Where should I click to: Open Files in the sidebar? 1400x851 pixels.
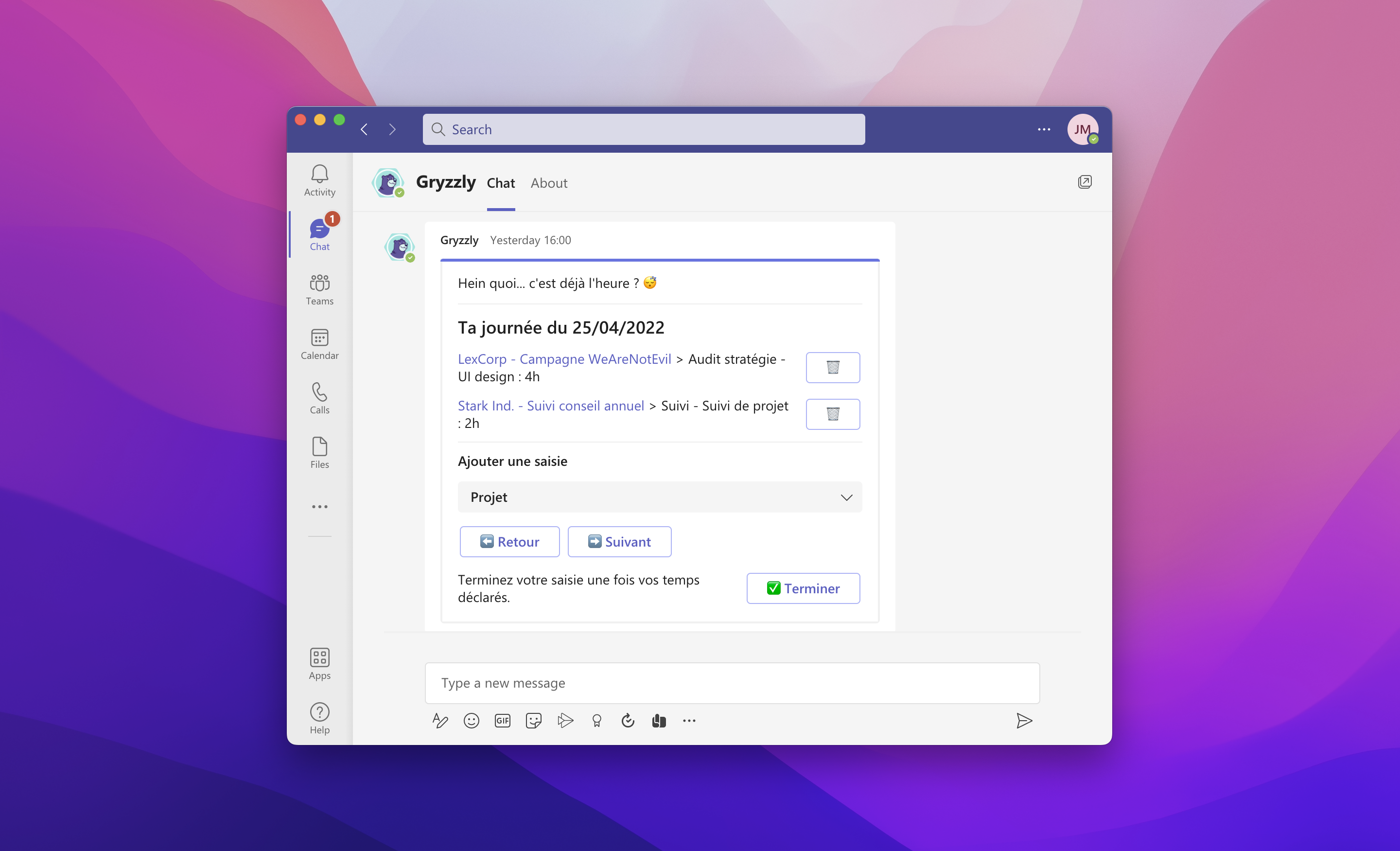tap(319, 453)
